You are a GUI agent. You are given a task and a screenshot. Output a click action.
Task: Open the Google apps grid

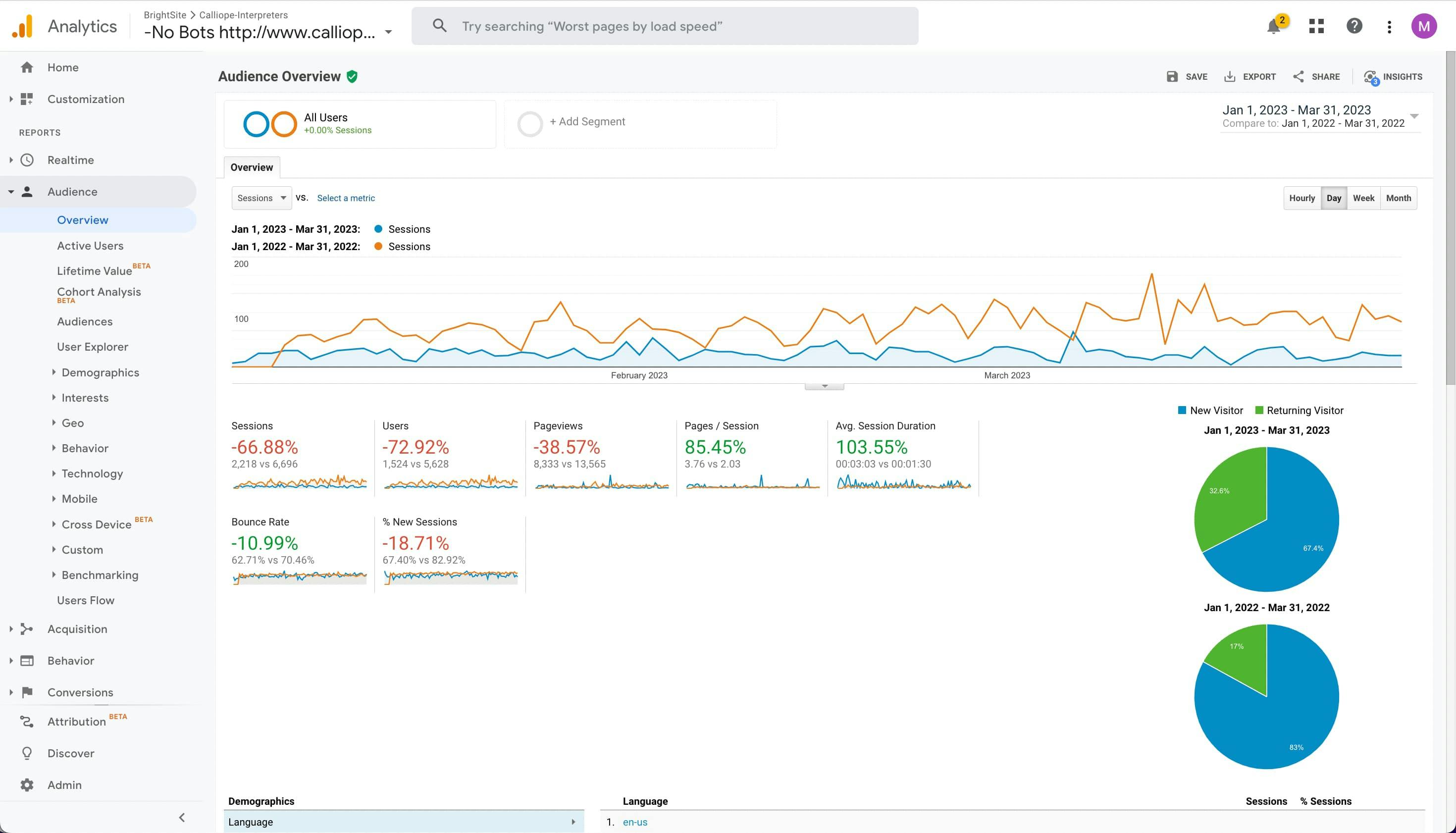(1316, 26)
